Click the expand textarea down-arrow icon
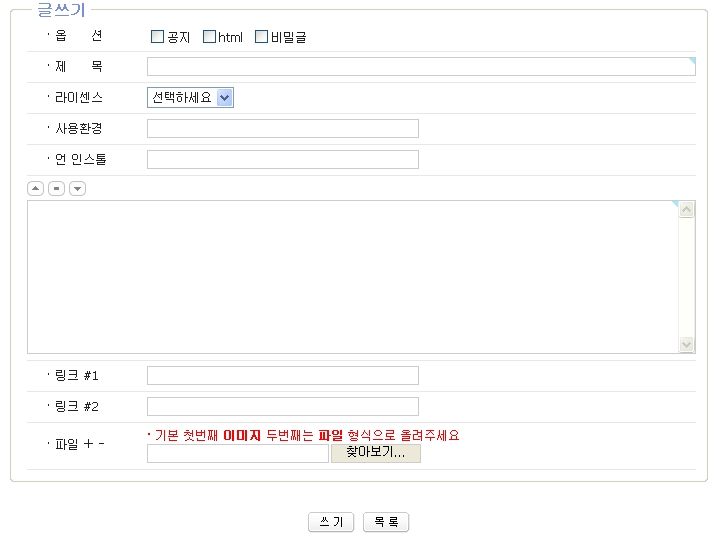This screenshot has height=546, width=717. pyautogui.click(x=77, y=188)
